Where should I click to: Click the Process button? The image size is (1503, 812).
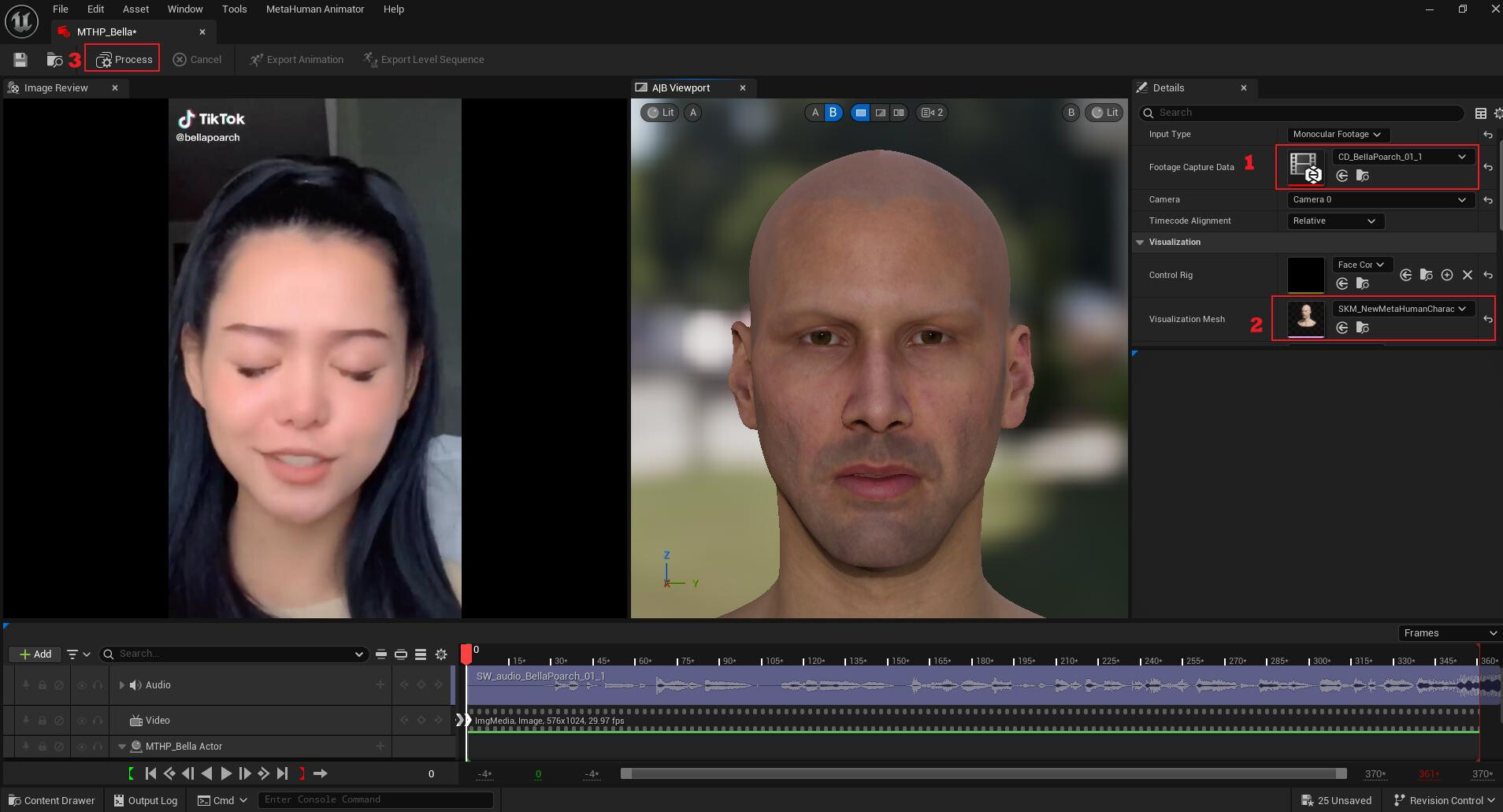pyautogui.click(x=124, y=60)
